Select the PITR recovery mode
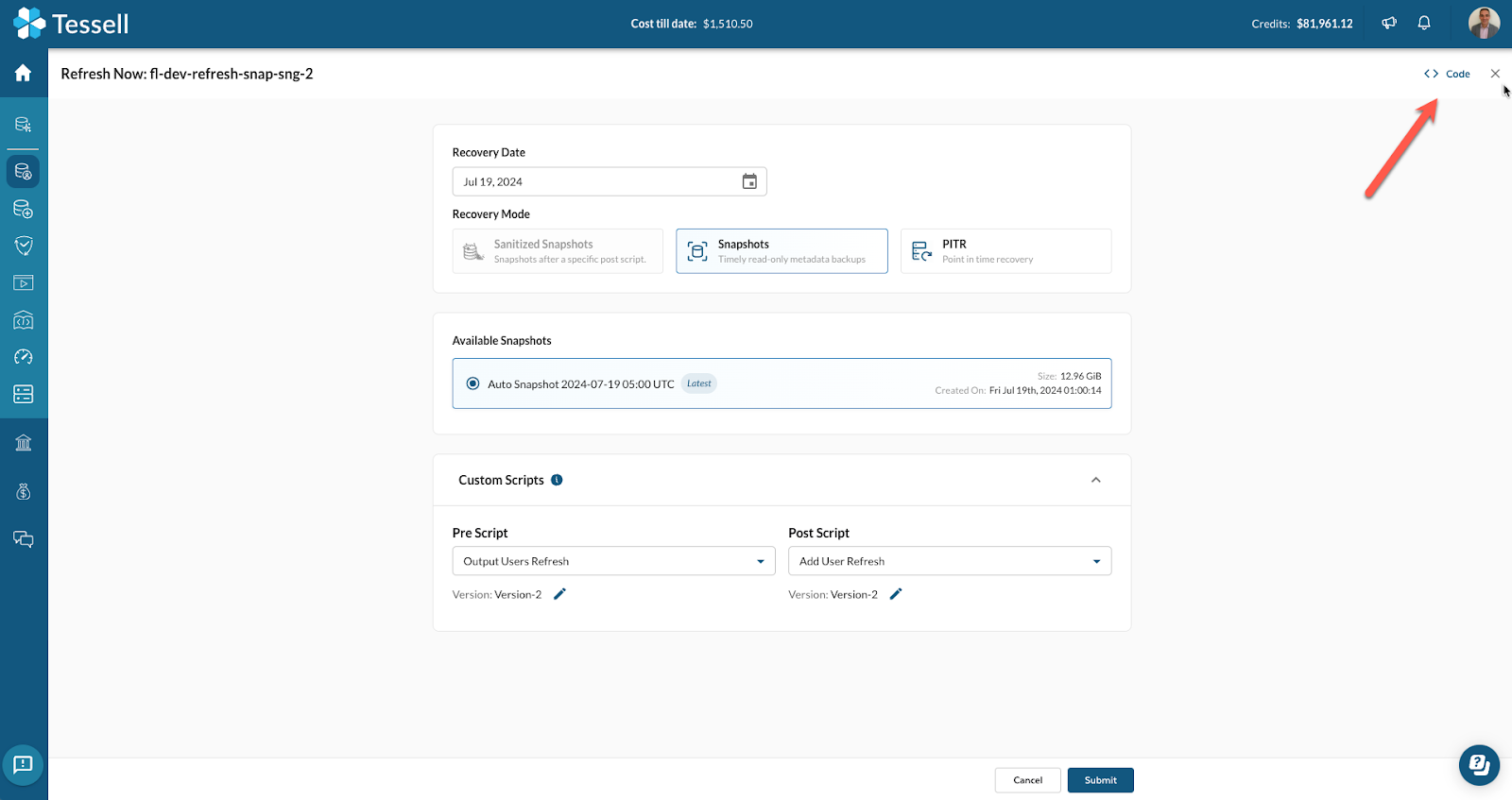Viewport: 1512px width, 800px height. [1005, 251]
